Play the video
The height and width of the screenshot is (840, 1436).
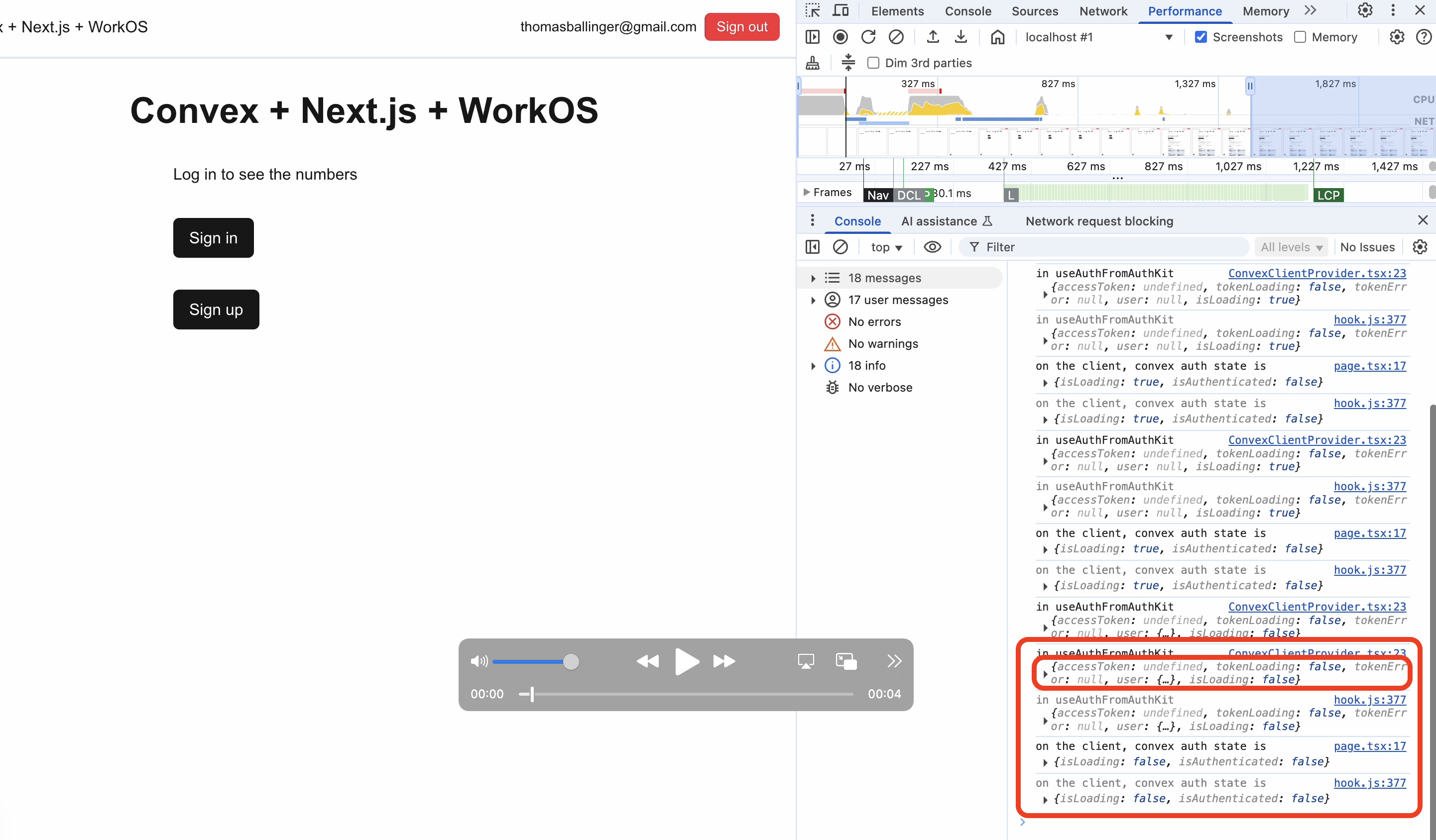[x=686, y=661]
